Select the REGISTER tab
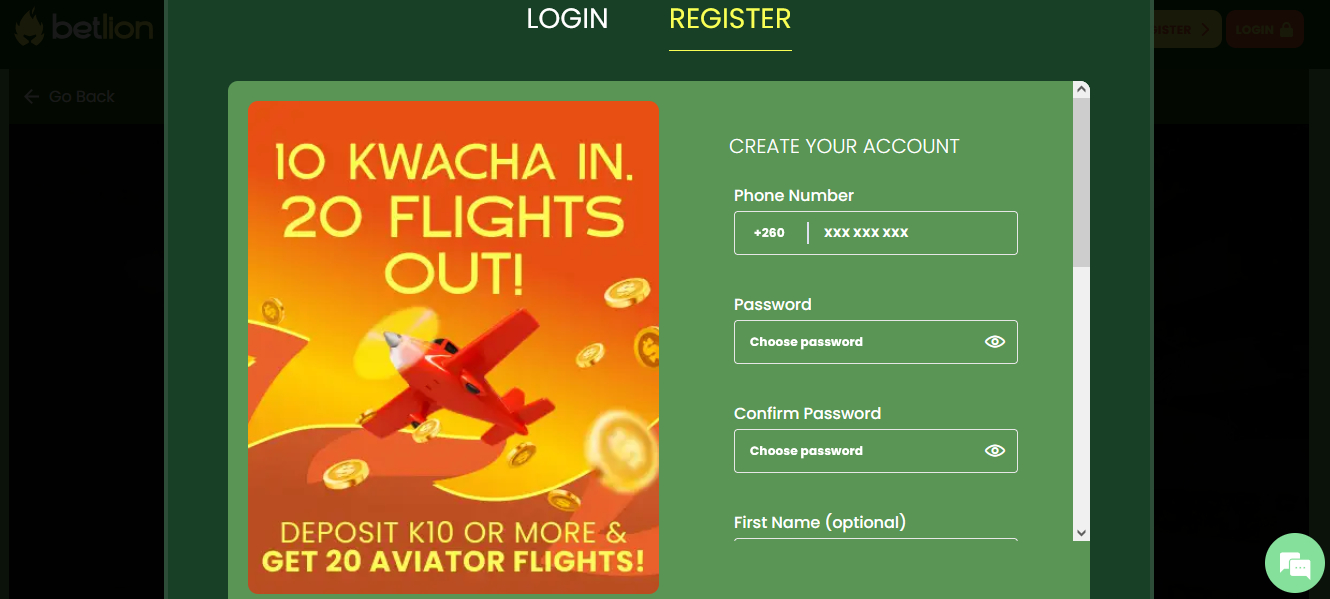This screenshot has height=599, width=1330. [730, 19]
